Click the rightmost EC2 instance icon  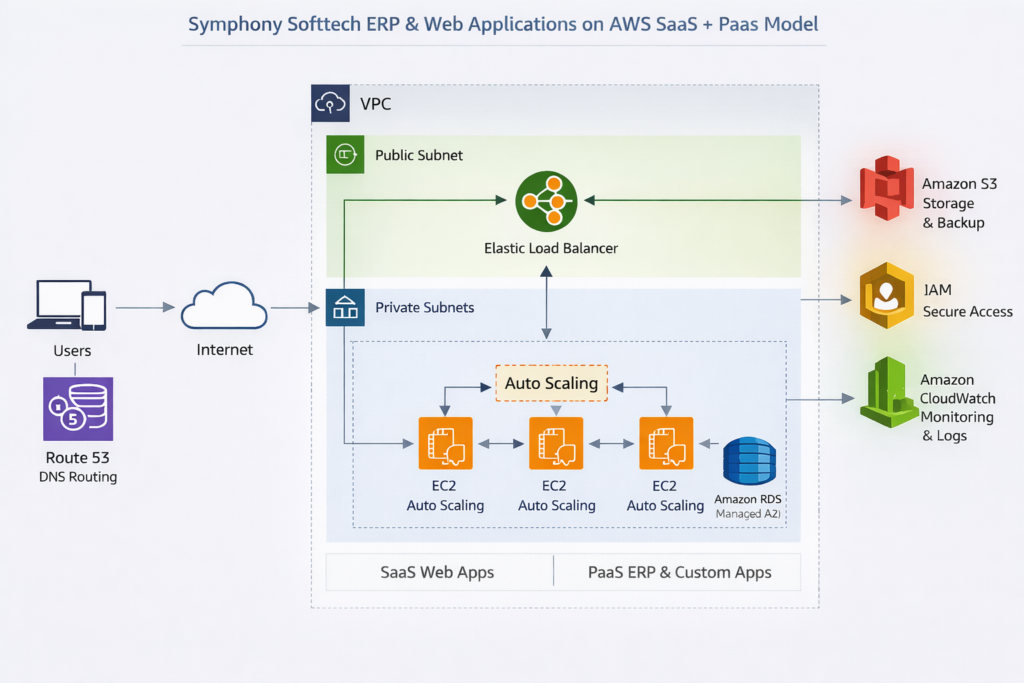tap(666, 442)
